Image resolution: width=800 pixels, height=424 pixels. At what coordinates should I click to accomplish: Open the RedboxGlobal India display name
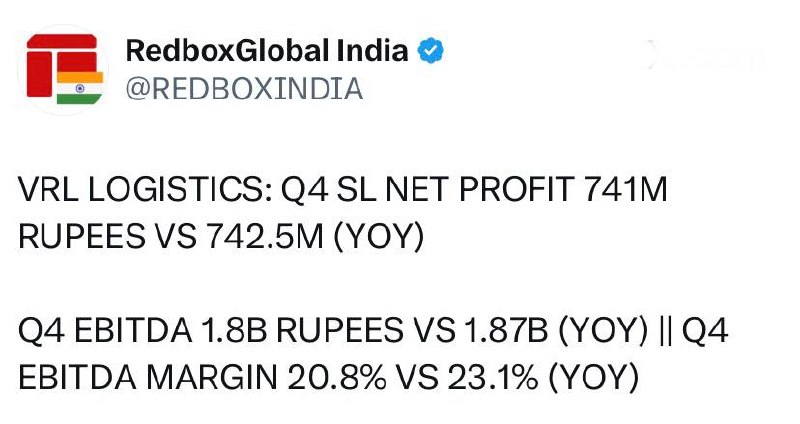(x=267, y=51)
